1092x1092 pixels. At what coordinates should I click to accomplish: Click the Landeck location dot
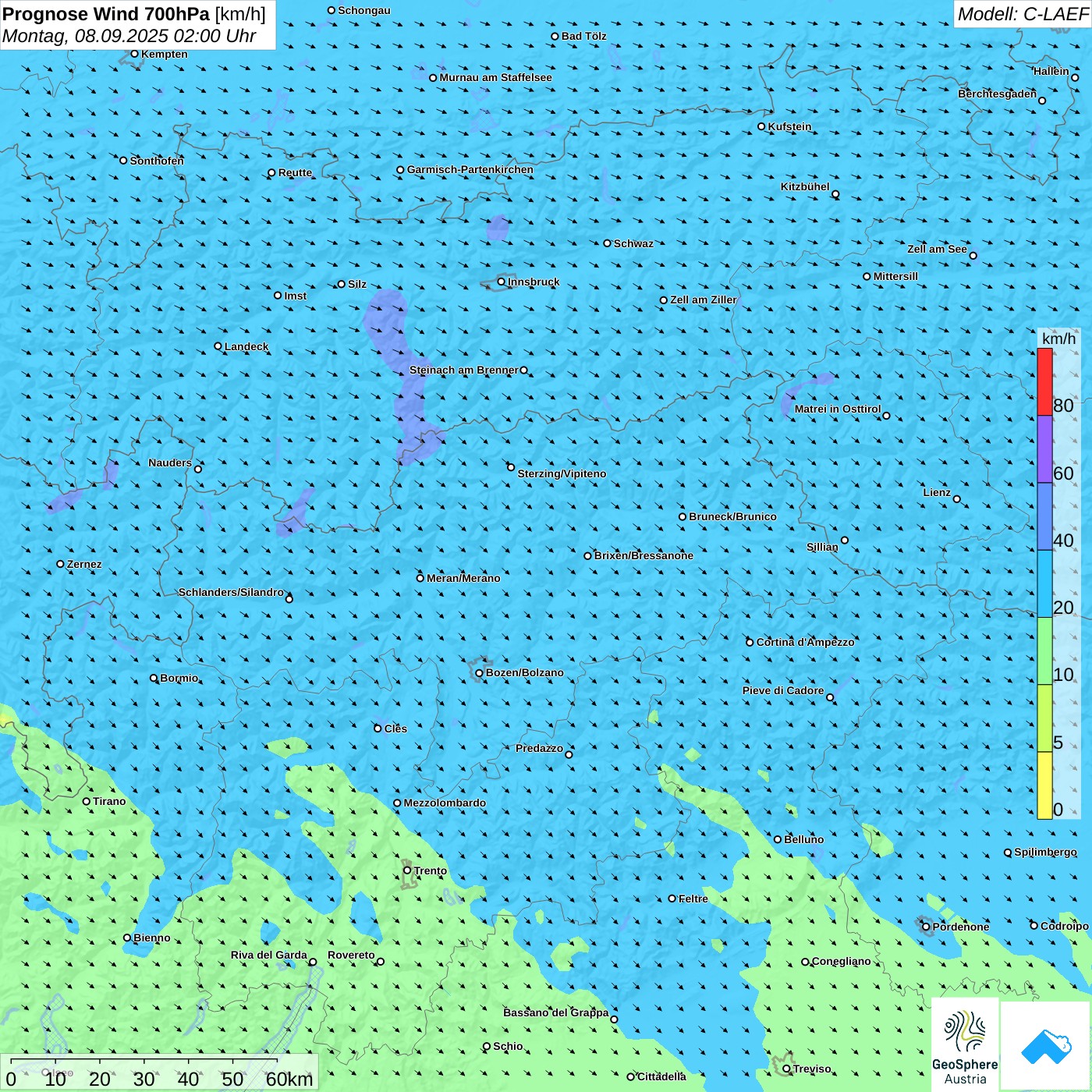(x=218, y=346)
